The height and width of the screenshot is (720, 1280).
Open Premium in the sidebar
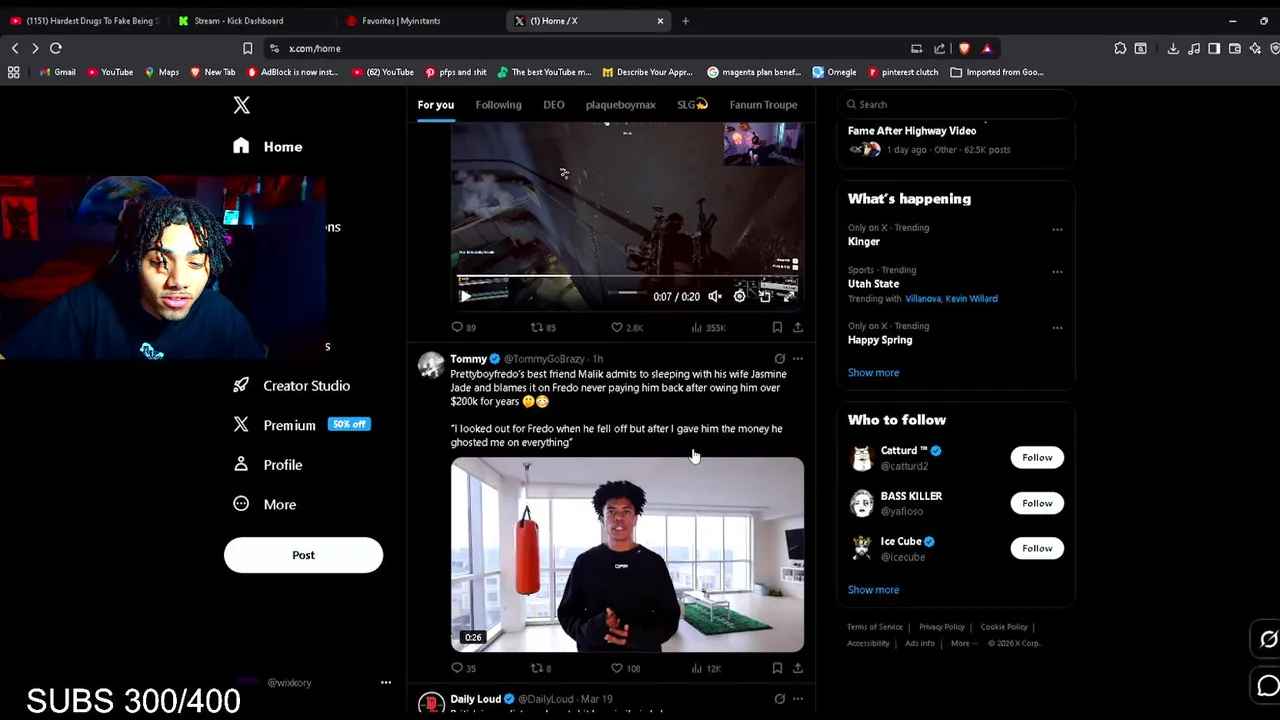click(x=301, y=425)
